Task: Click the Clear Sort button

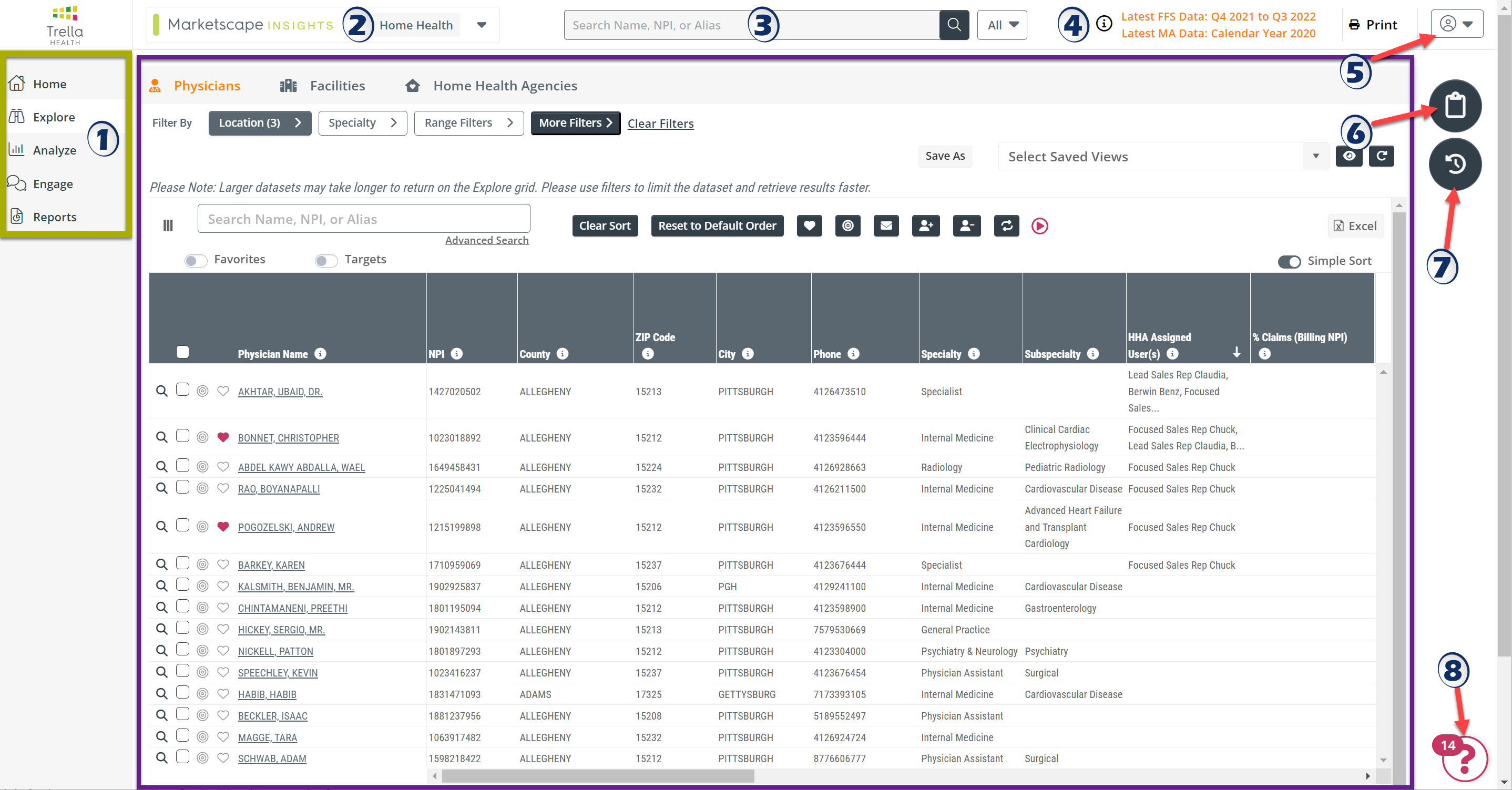Action: coord(605,226)
